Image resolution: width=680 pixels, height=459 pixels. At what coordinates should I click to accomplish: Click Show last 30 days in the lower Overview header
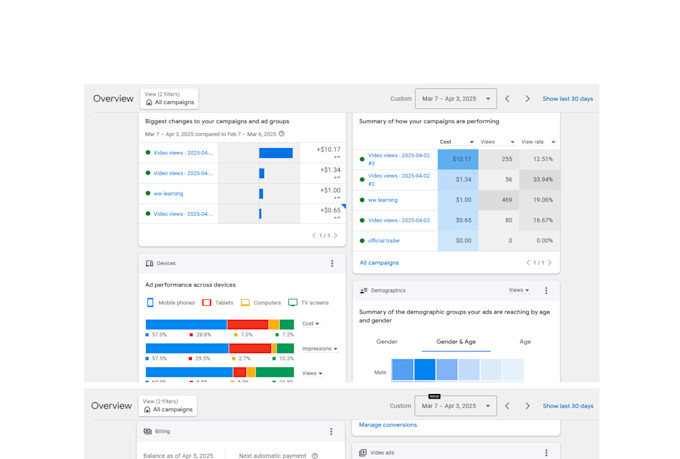pos(568,406)
